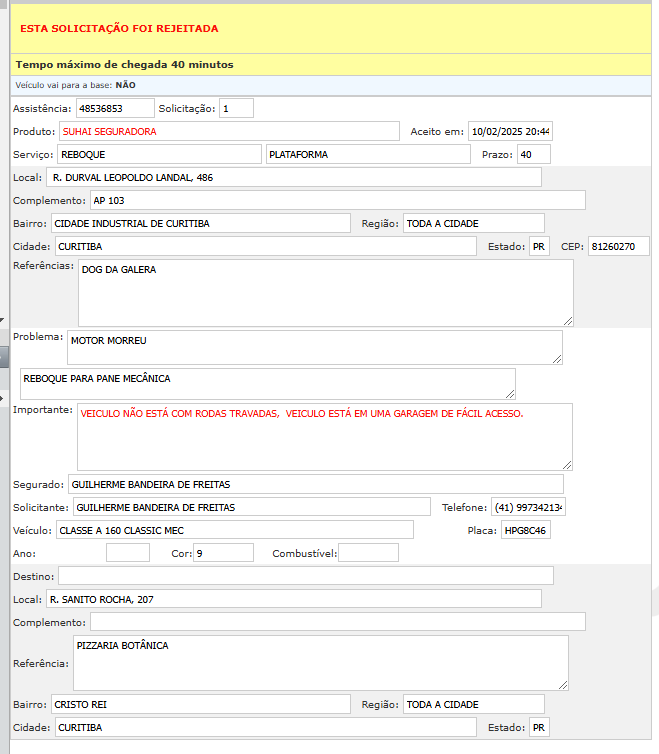Select the Produto field with SUHAI SEGURADORA

(229, 131)
